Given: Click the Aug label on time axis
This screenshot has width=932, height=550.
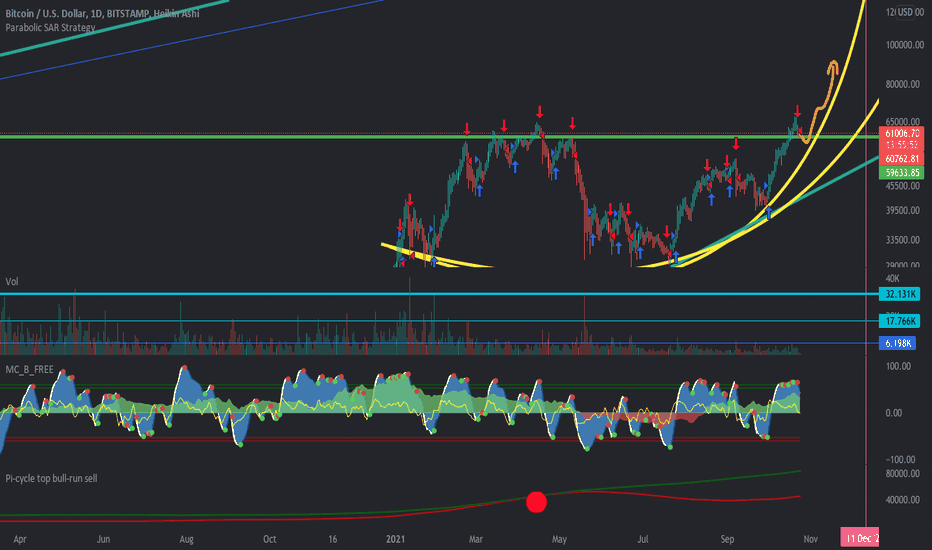Looking at the screenshot, I should click(x=187, y=539).
